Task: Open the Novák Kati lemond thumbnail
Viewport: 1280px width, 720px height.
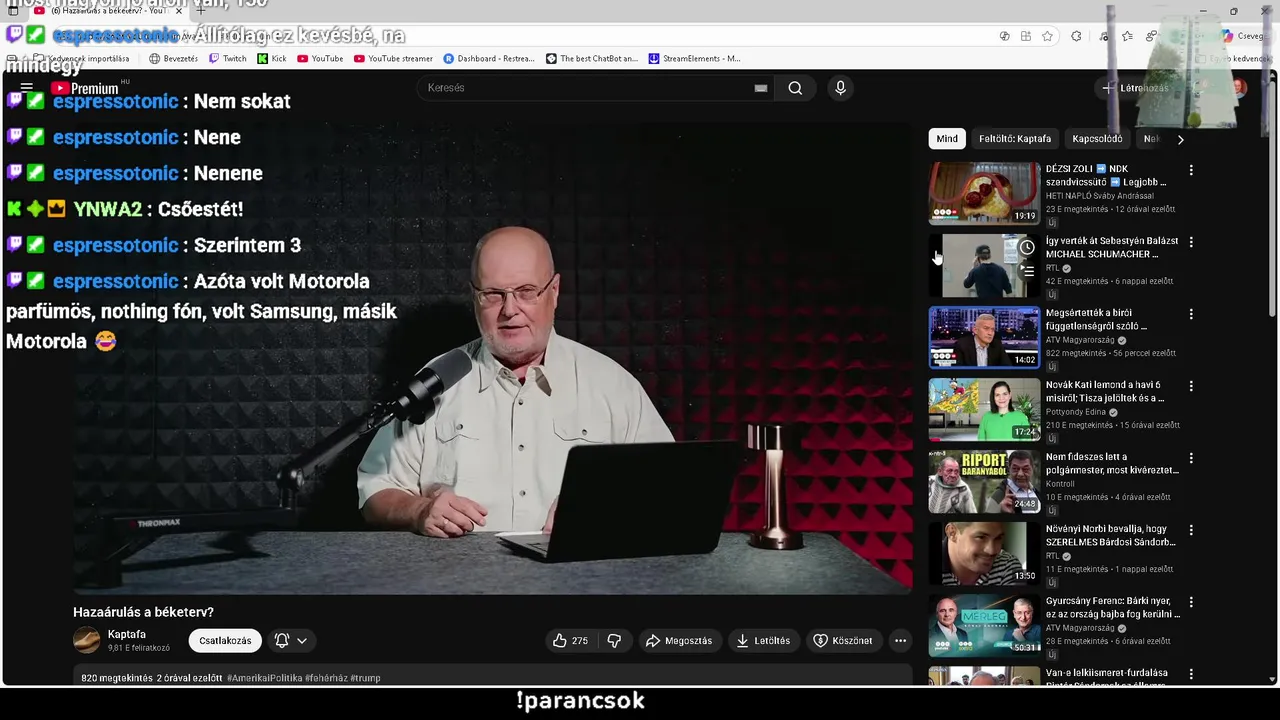Action: [985, 409]
